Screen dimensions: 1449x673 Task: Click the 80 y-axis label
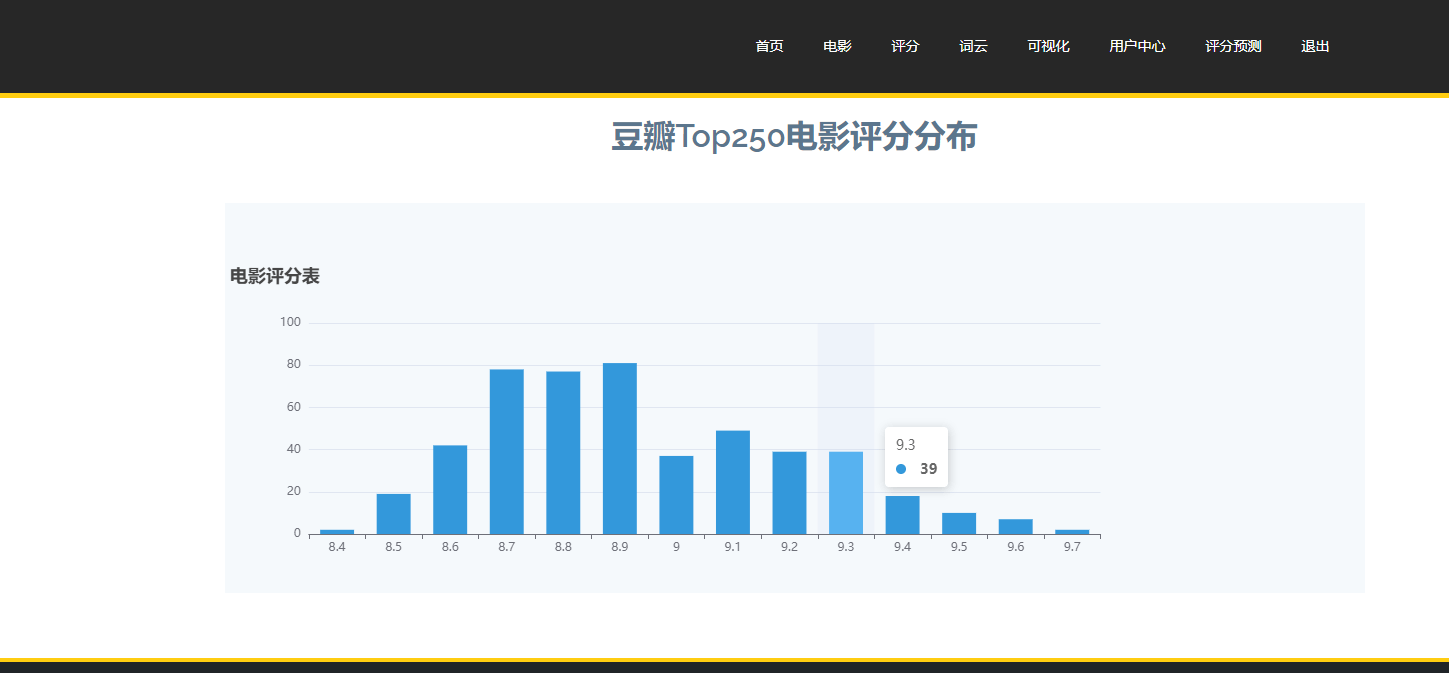pyautogui.click(x=293, y=364)
